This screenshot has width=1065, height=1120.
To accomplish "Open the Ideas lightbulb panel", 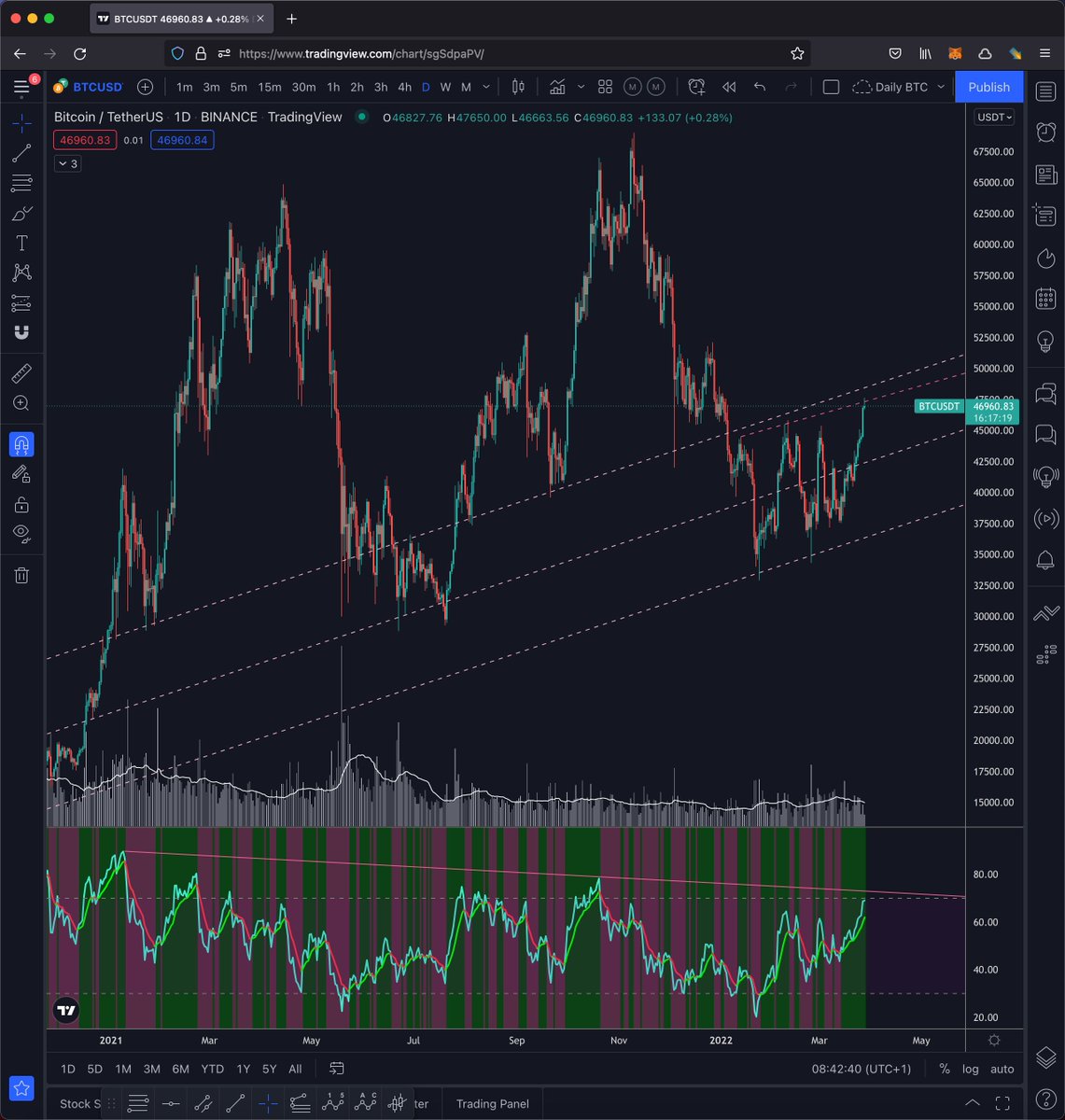I will pyautogui.click(x=1045, y=342).
